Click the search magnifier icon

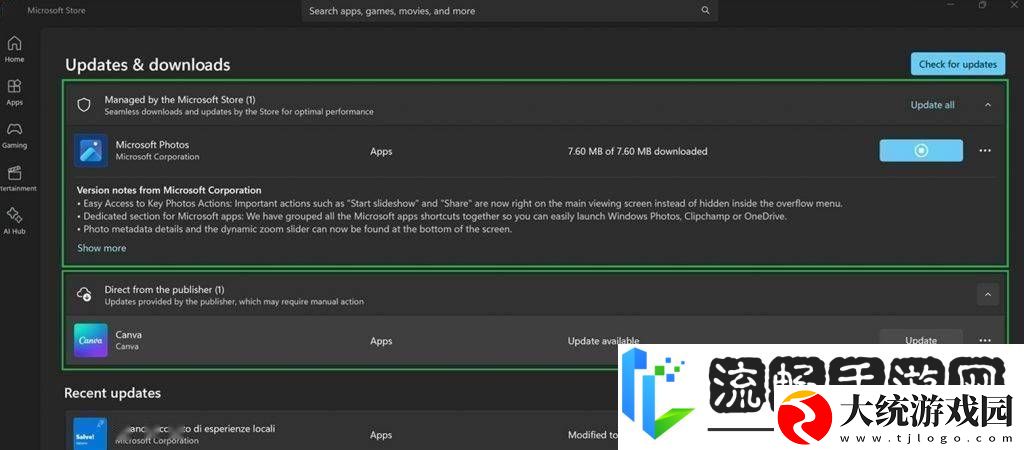pyautogui.click(x=705, y=10)
